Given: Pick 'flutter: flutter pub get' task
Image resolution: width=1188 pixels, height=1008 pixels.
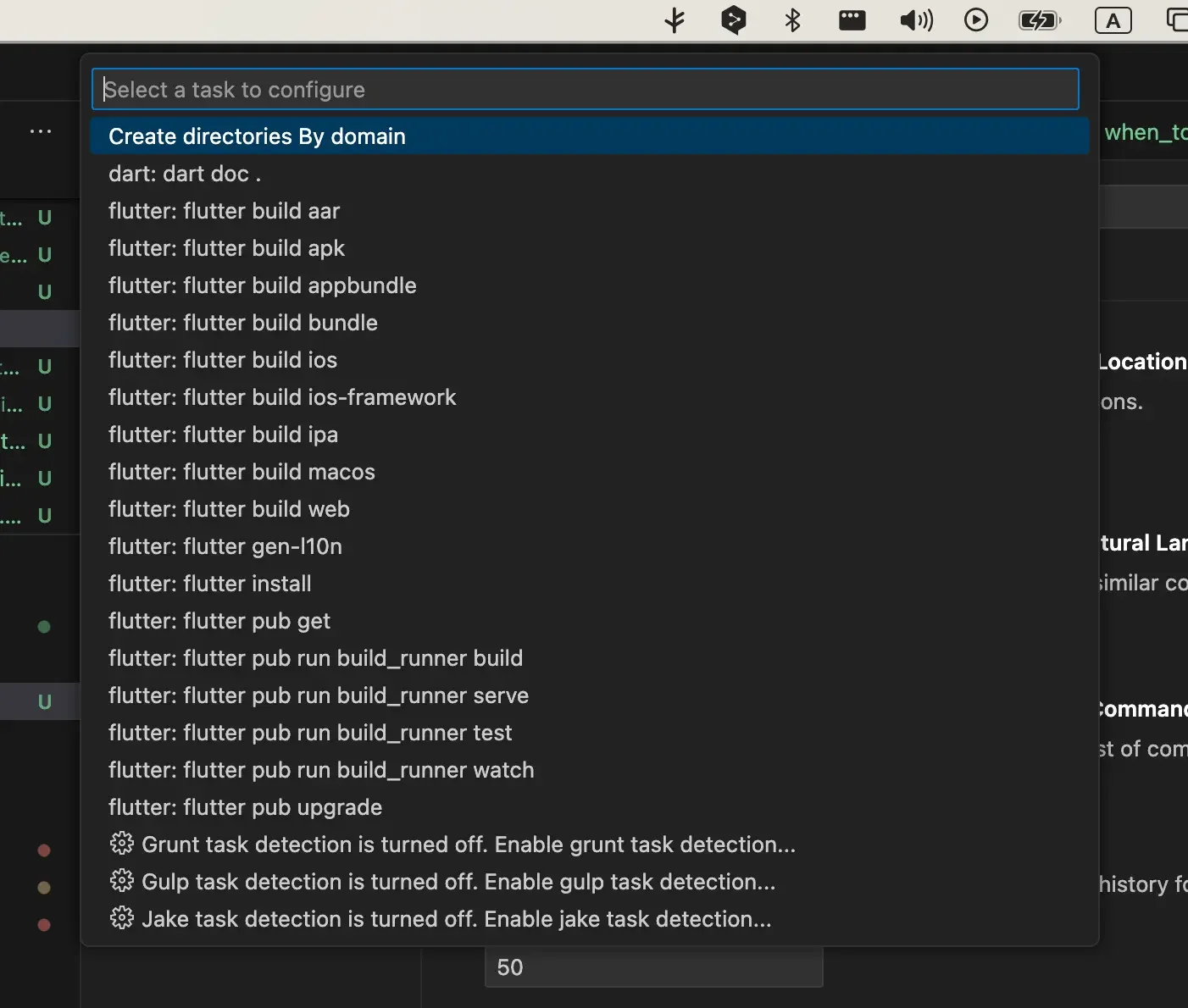Looking at the screenshot, I should [590, 621].
